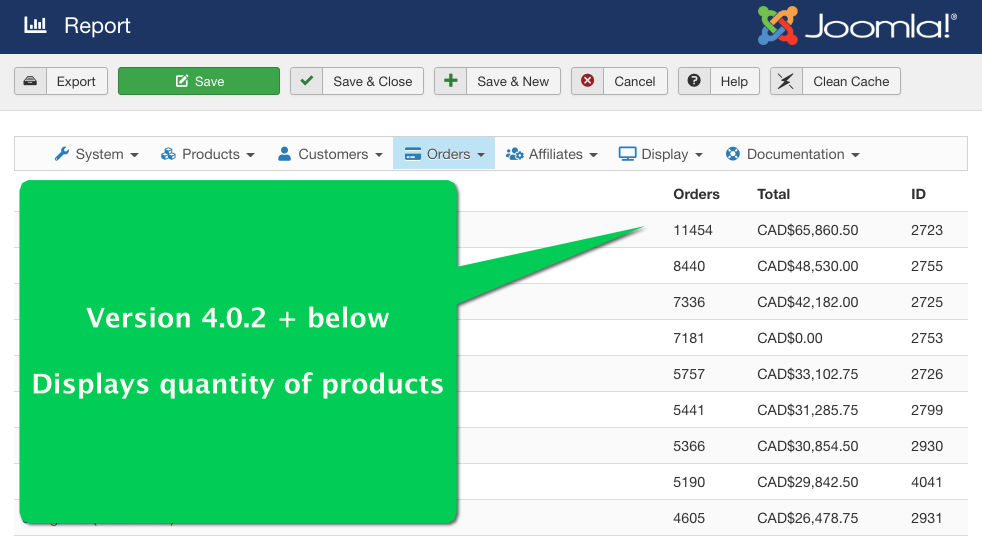Screen dimensions: 982x541
Task: Click the Help question mark icon
Action: (694, 81)
